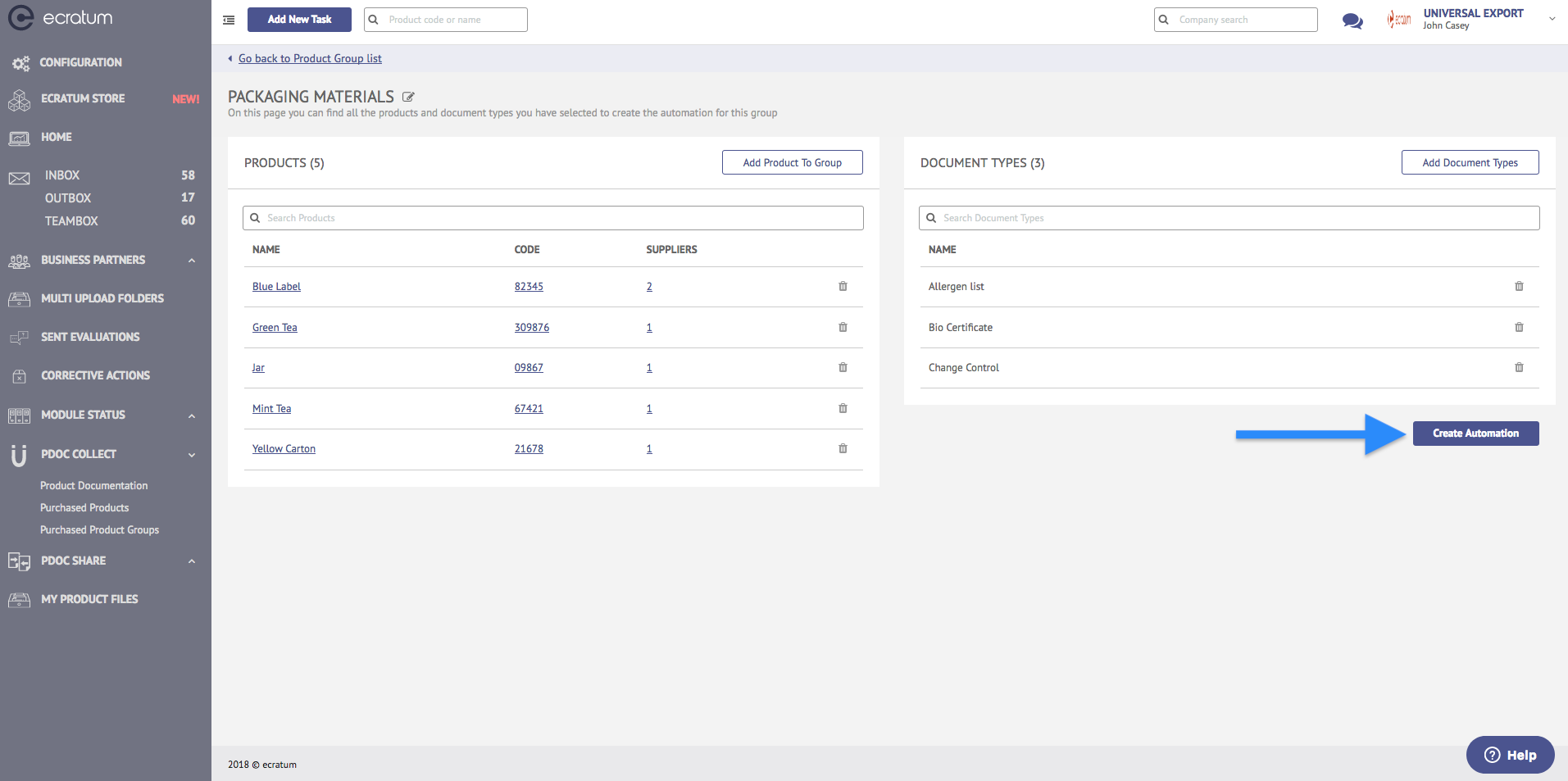
Task: Remove Allergen list document type
Action: pos(1519,287)
